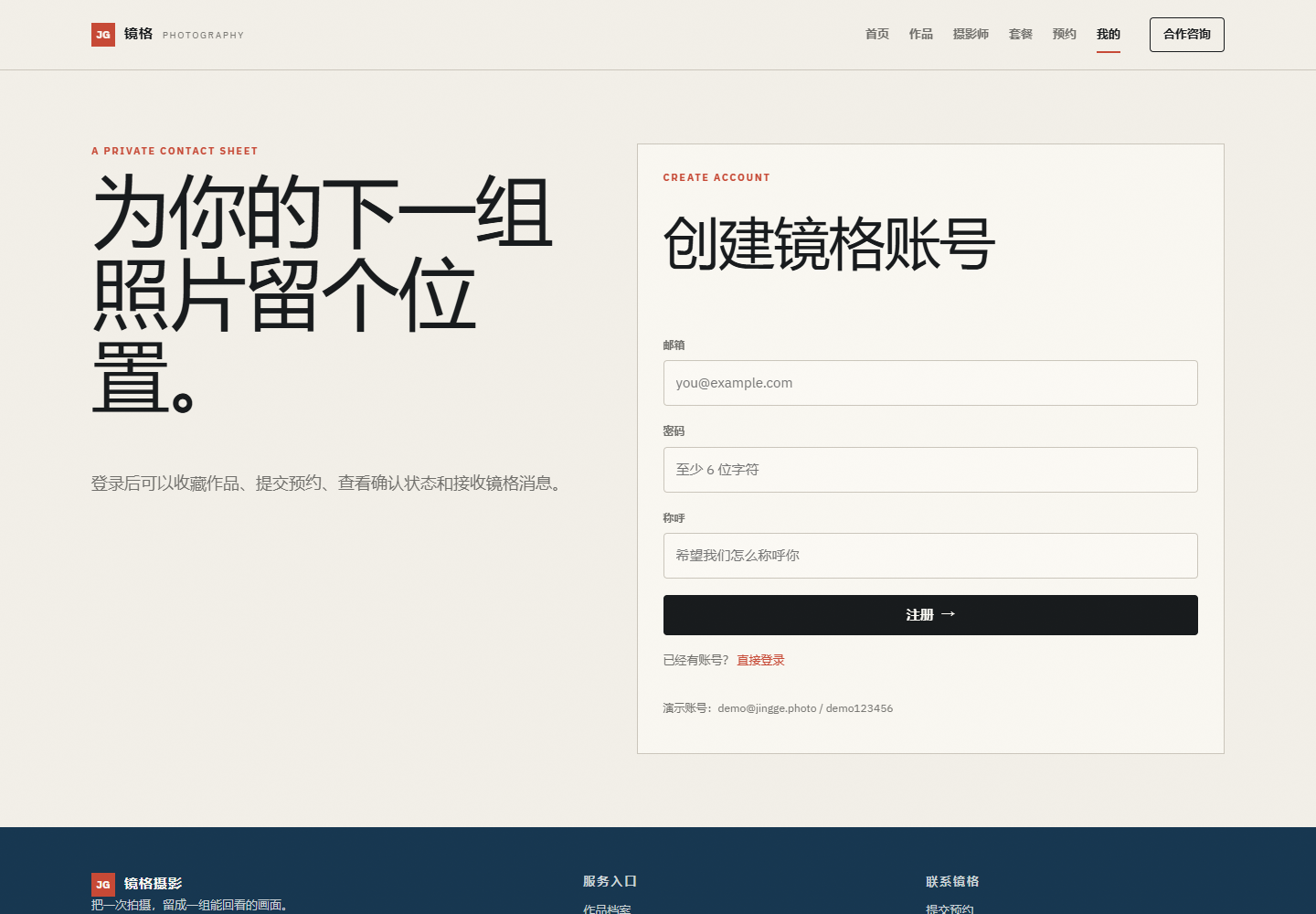Focus the 称呼 name input field
The image size is (1316, 914).
coord(930,556)
